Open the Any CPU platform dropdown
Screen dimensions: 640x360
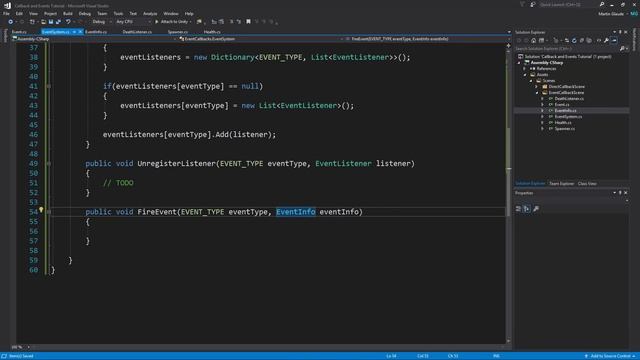(x=133, y=22)
